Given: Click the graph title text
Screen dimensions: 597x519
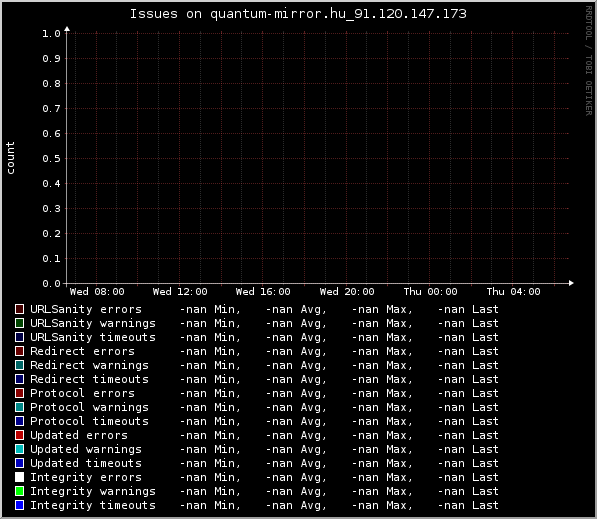Looking at the screenshot, I should (298, 14).
